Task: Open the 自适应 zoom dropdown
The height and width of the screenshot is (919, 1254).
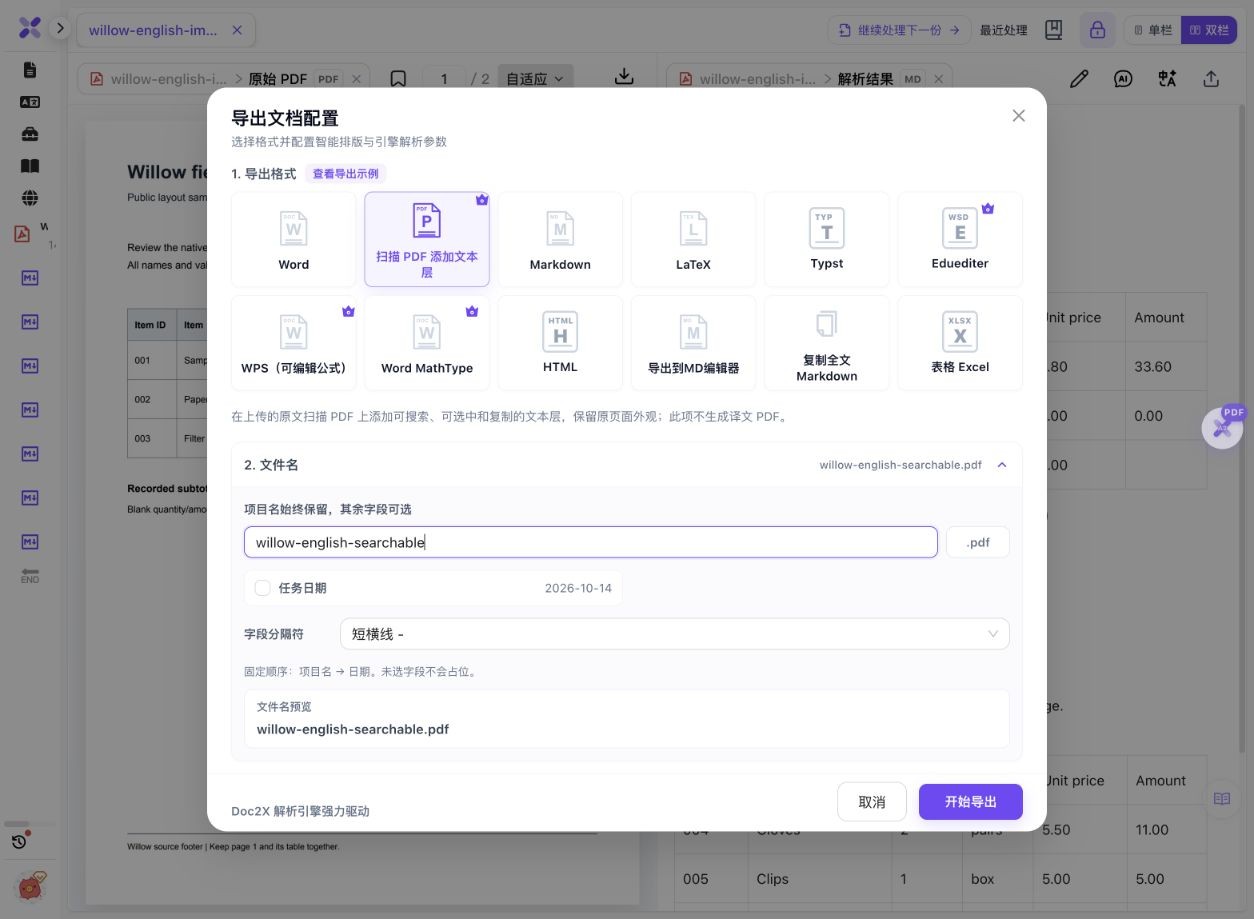Action: (534, 78)
